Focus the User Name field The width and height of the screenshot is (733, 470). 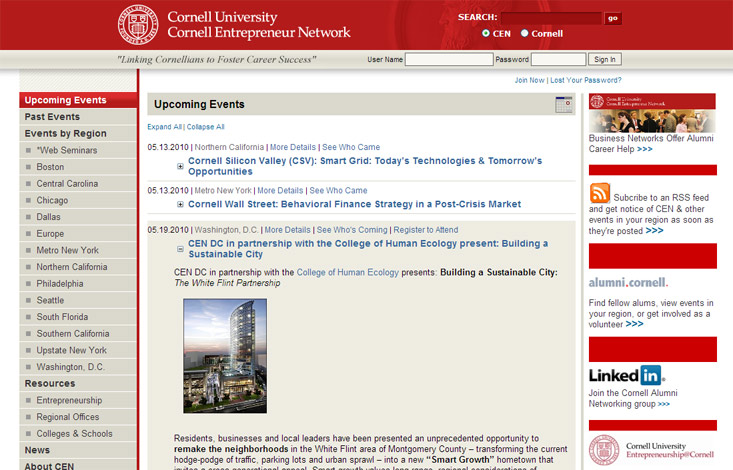(x=449, y=59)
